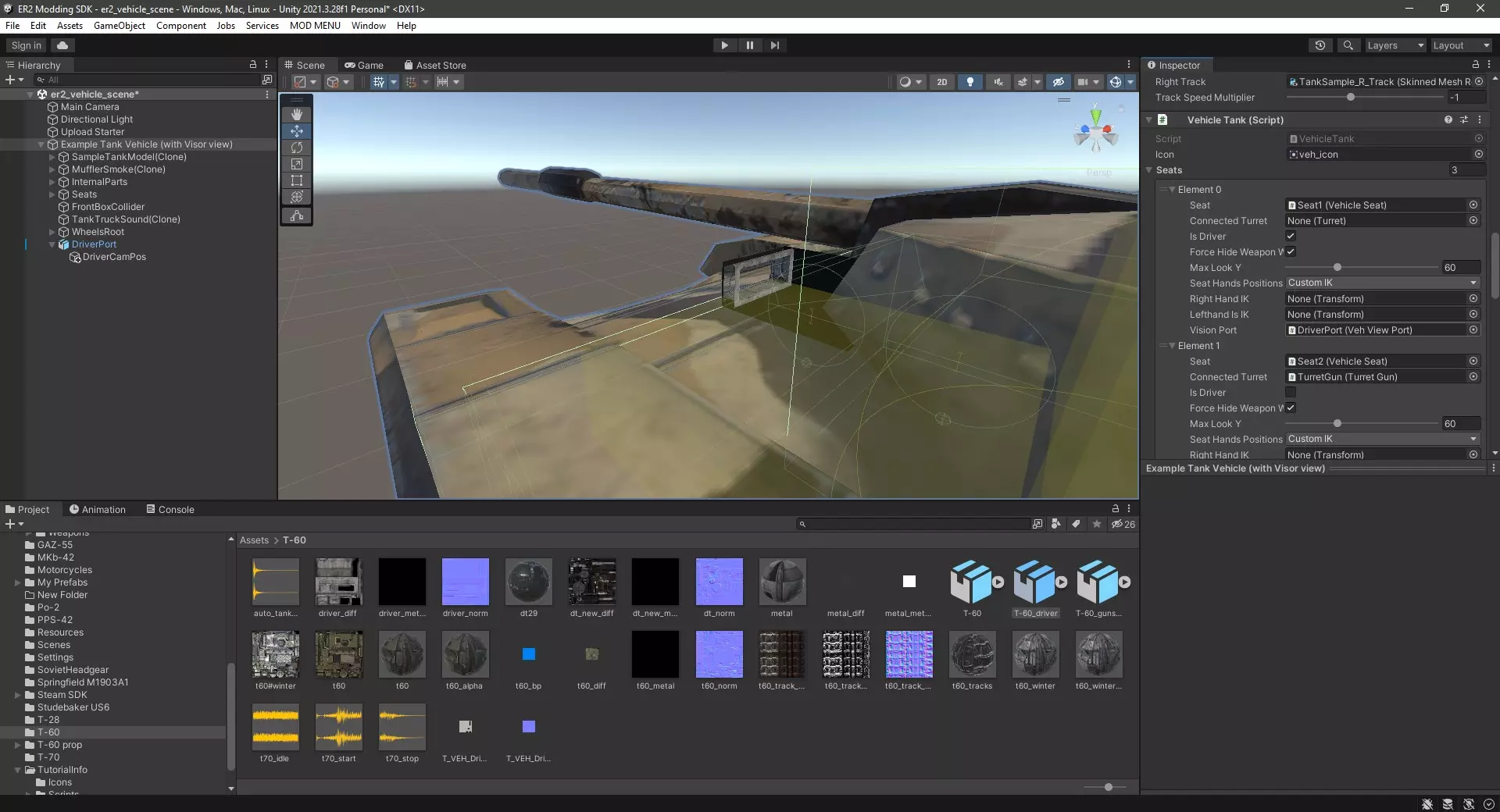Expand the Seats object in Hierarchy

pos(52,194)
